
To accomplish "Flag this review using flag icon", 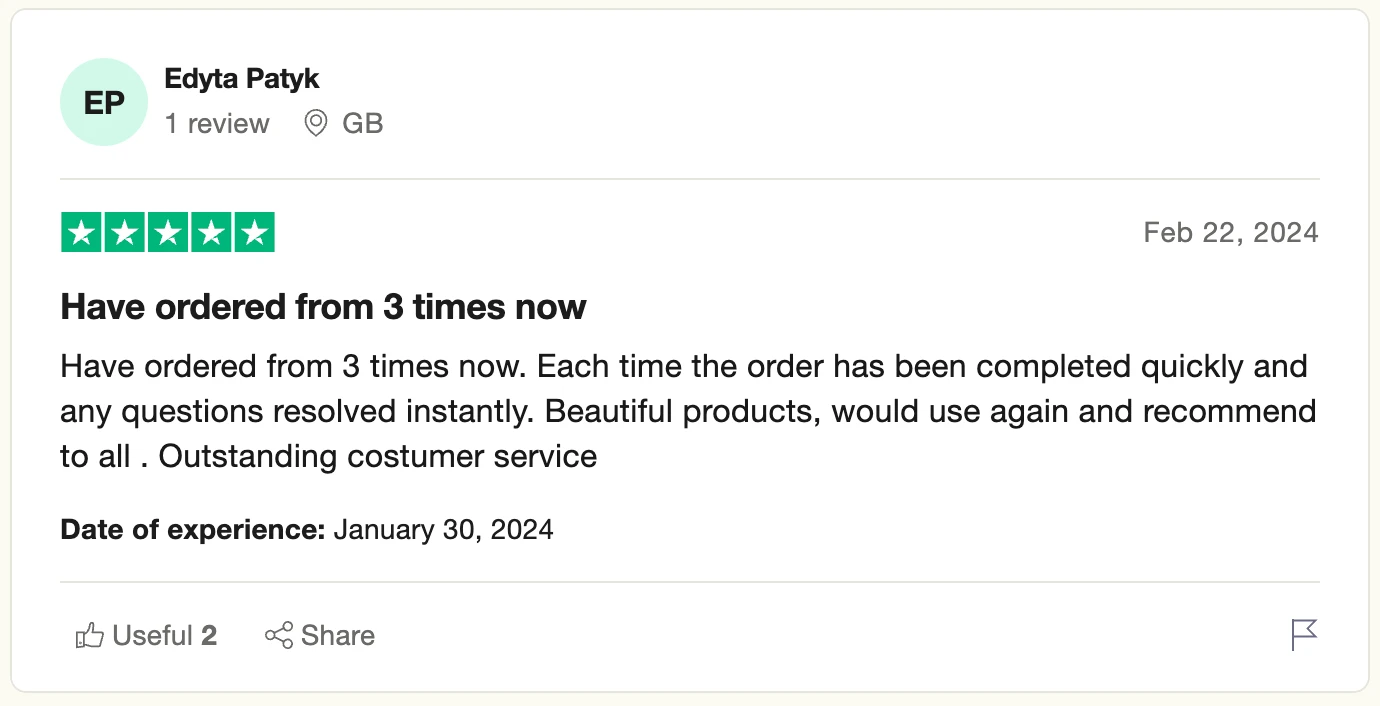I will click(1304, 635).
